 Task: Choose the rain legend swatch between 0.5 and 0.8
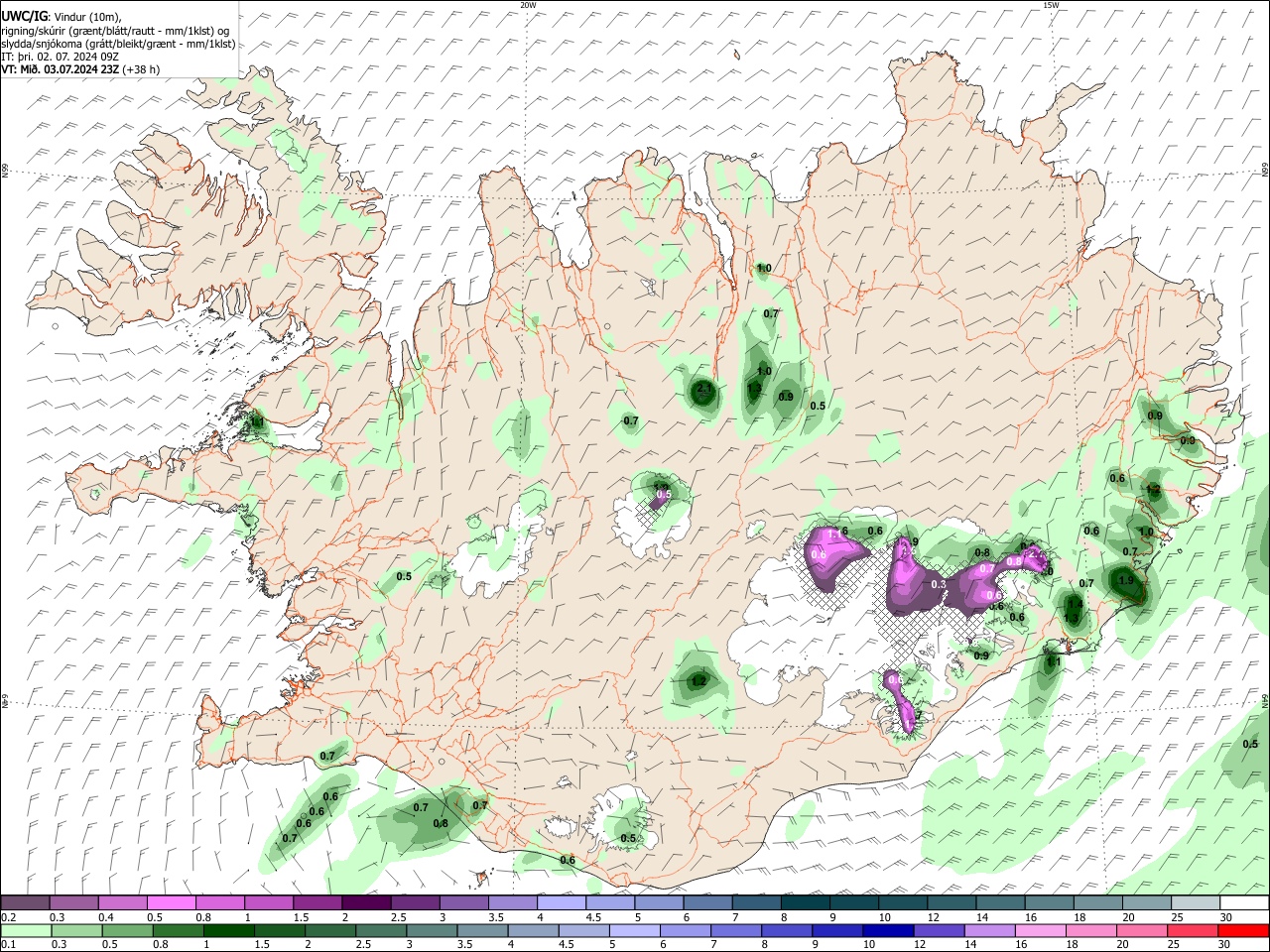click(127, 931)
